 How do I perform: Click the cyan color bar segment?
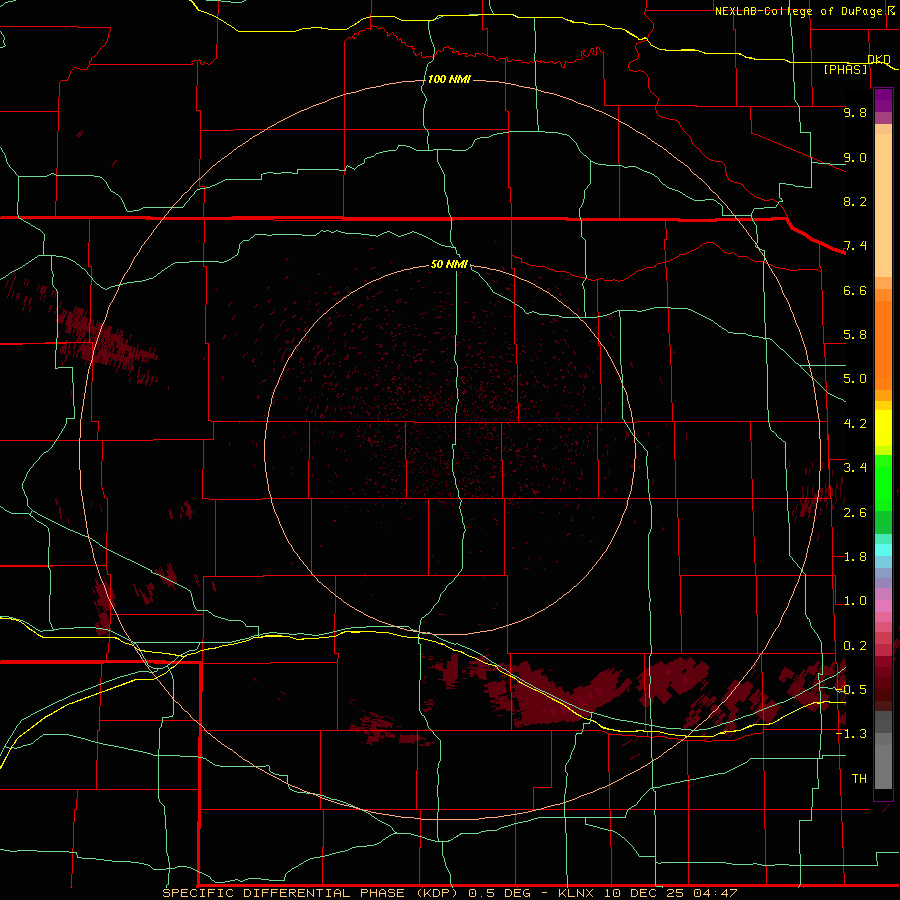pos(883,550)
